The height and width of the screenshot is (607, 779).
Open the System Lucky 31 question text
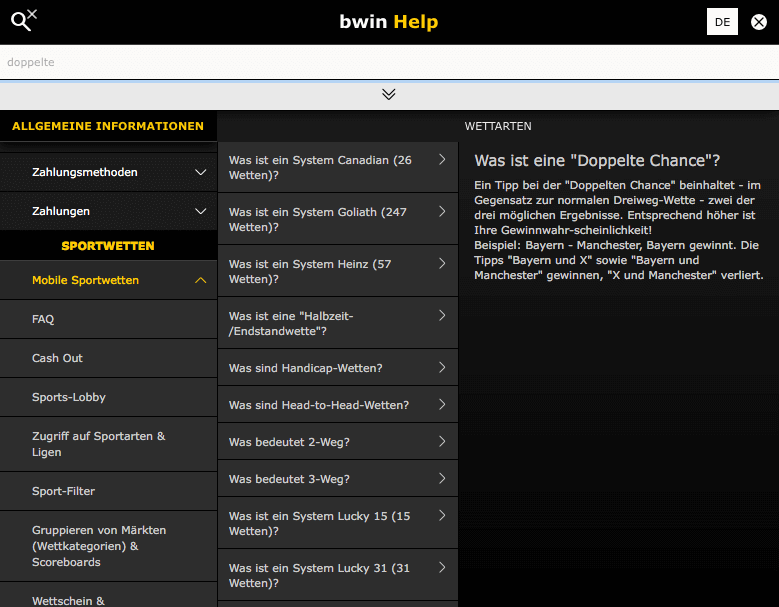(319, 575)
